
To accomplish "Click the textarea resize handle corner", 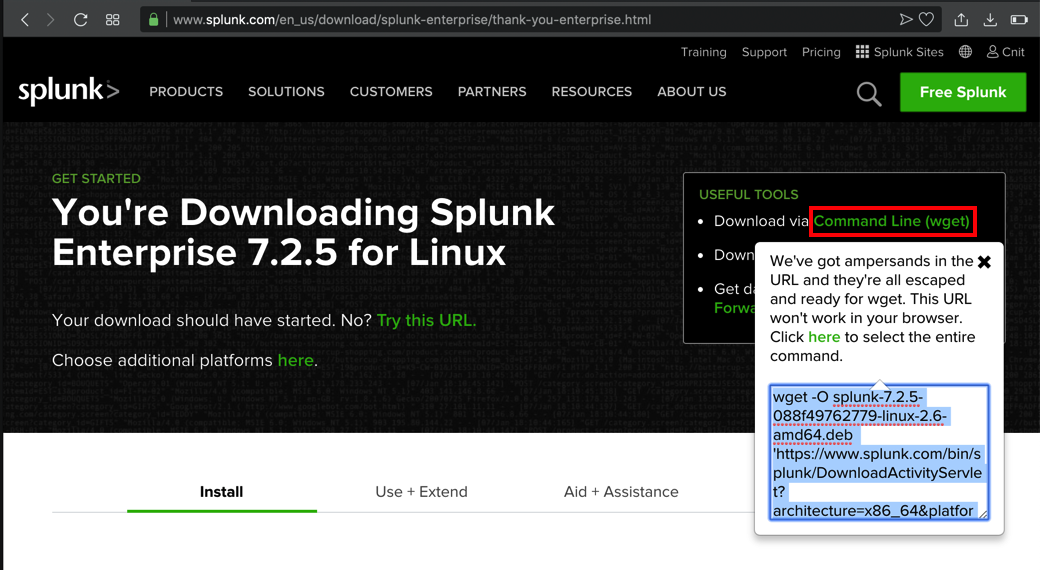I will [x=984, y=514].
